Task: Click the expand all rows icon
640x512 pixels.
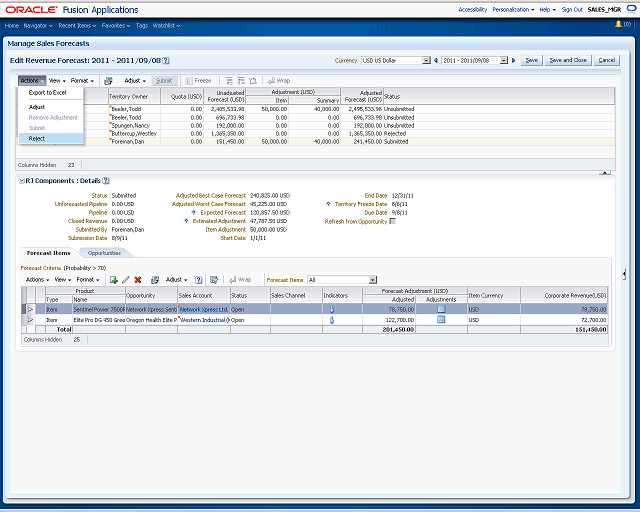Action: pos(229,81)
